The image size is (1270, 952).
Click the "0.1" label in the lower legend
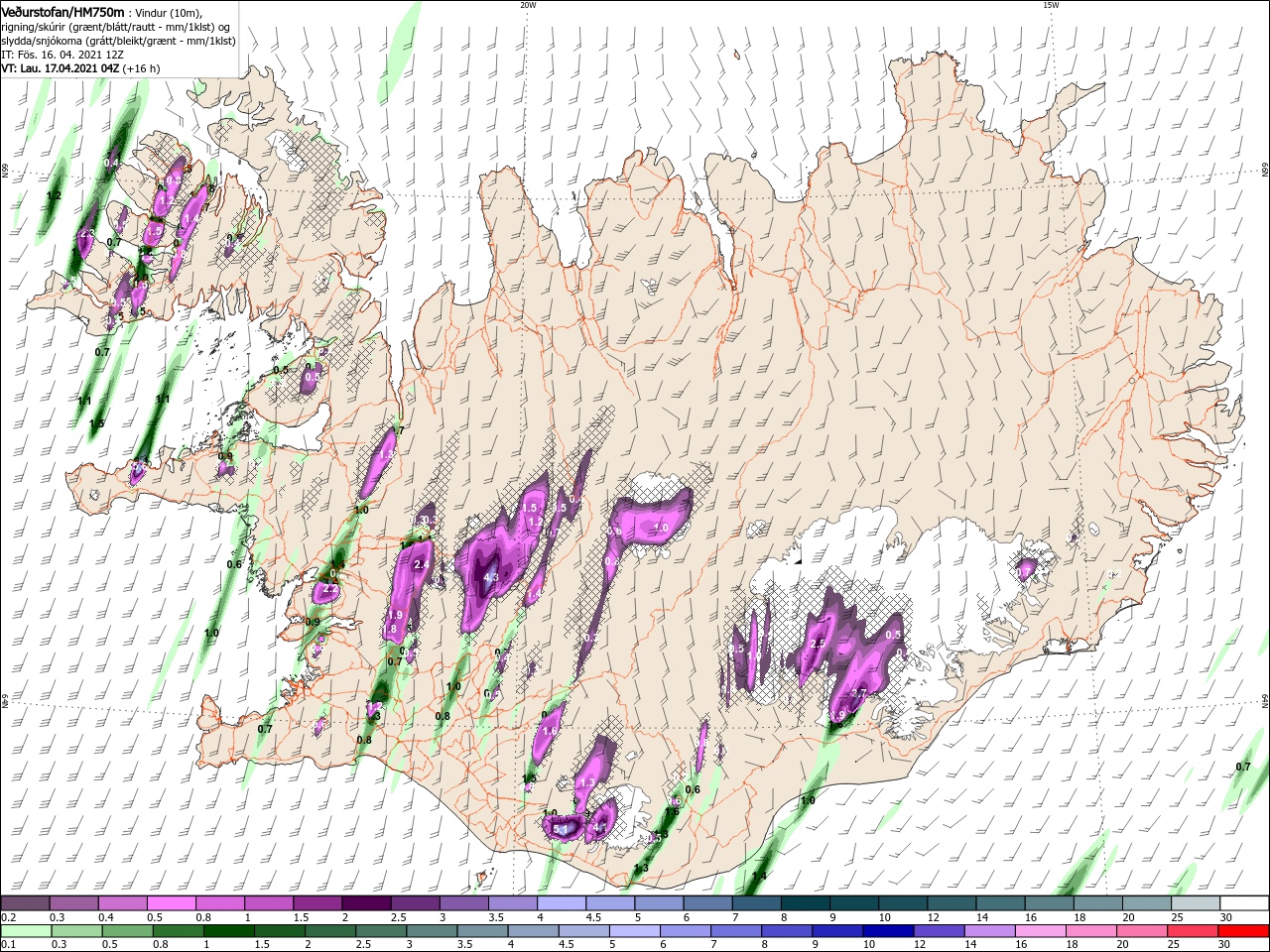coord(9,944)
